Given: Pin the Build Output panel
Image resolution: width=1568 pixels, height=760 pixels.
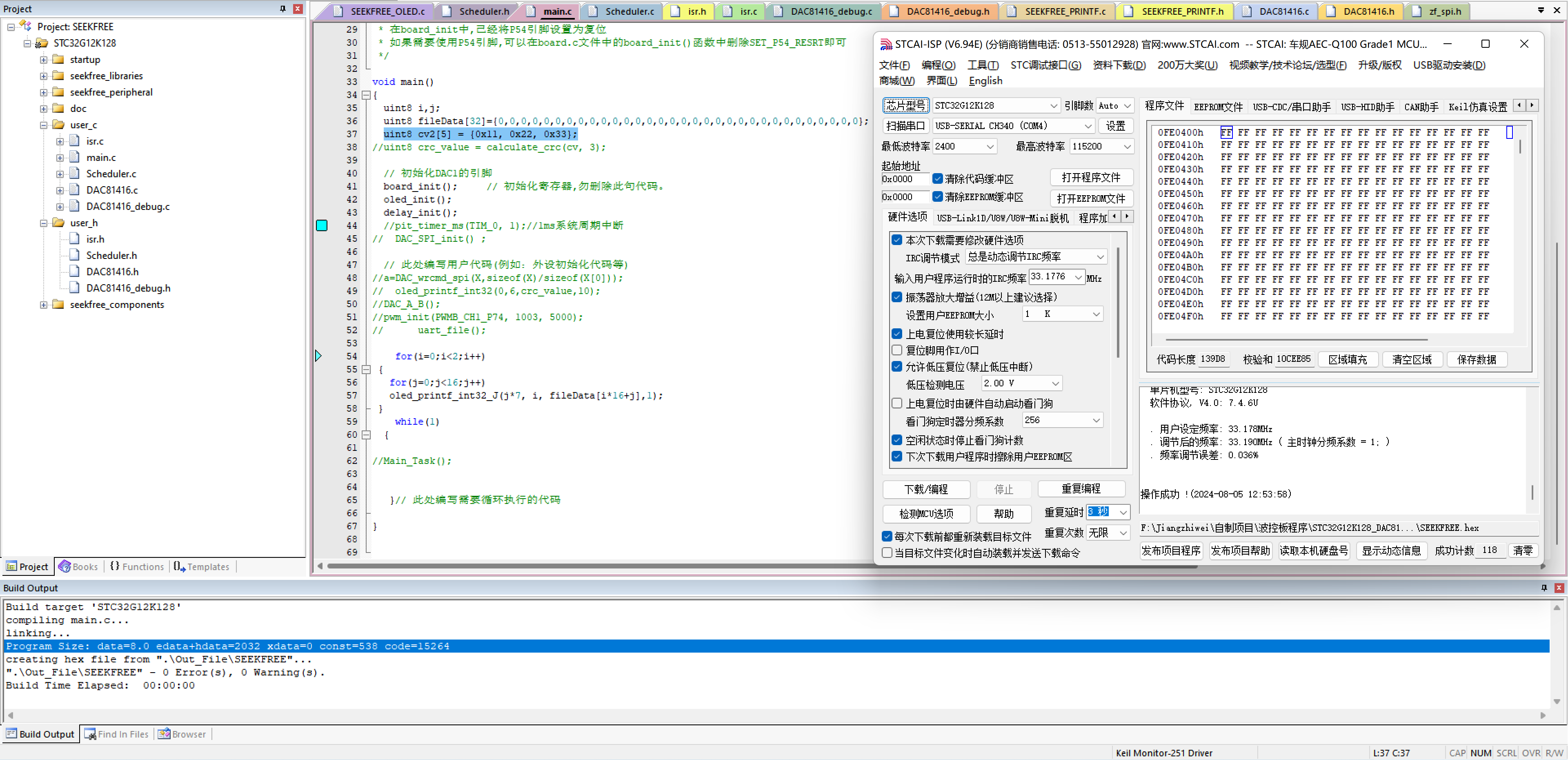Looking at the screenshot, I should (1544, 588).
